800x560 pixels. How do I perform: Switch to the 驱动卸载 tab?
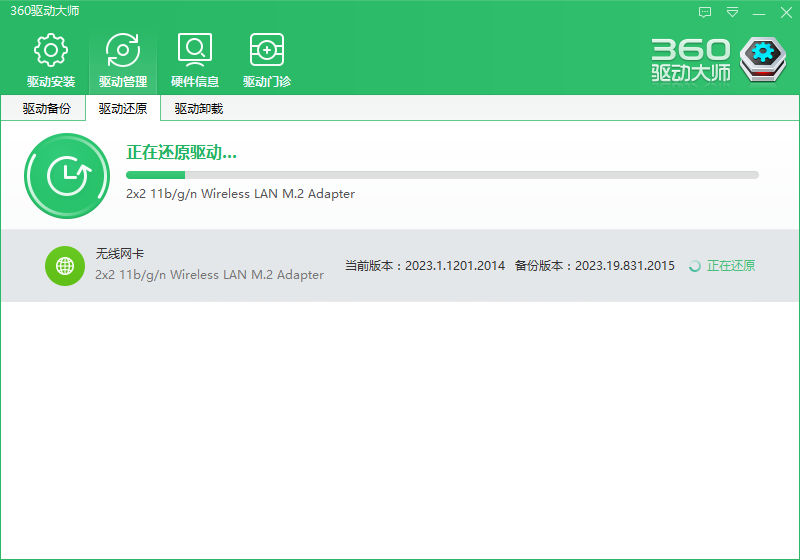[198, 109]
